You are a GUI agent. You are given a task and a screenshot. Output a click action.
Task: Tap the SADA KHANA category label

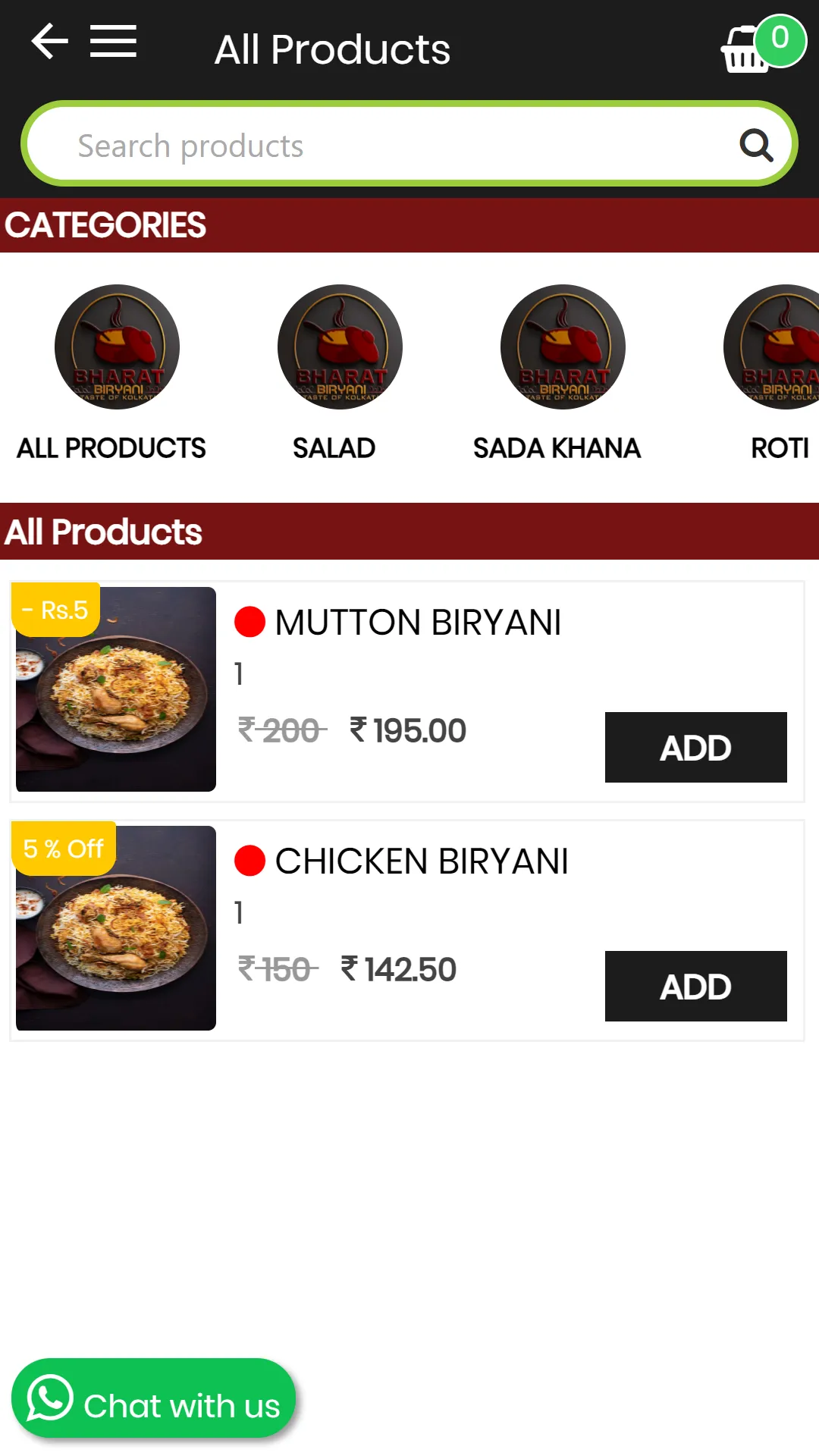pos(557,448)
